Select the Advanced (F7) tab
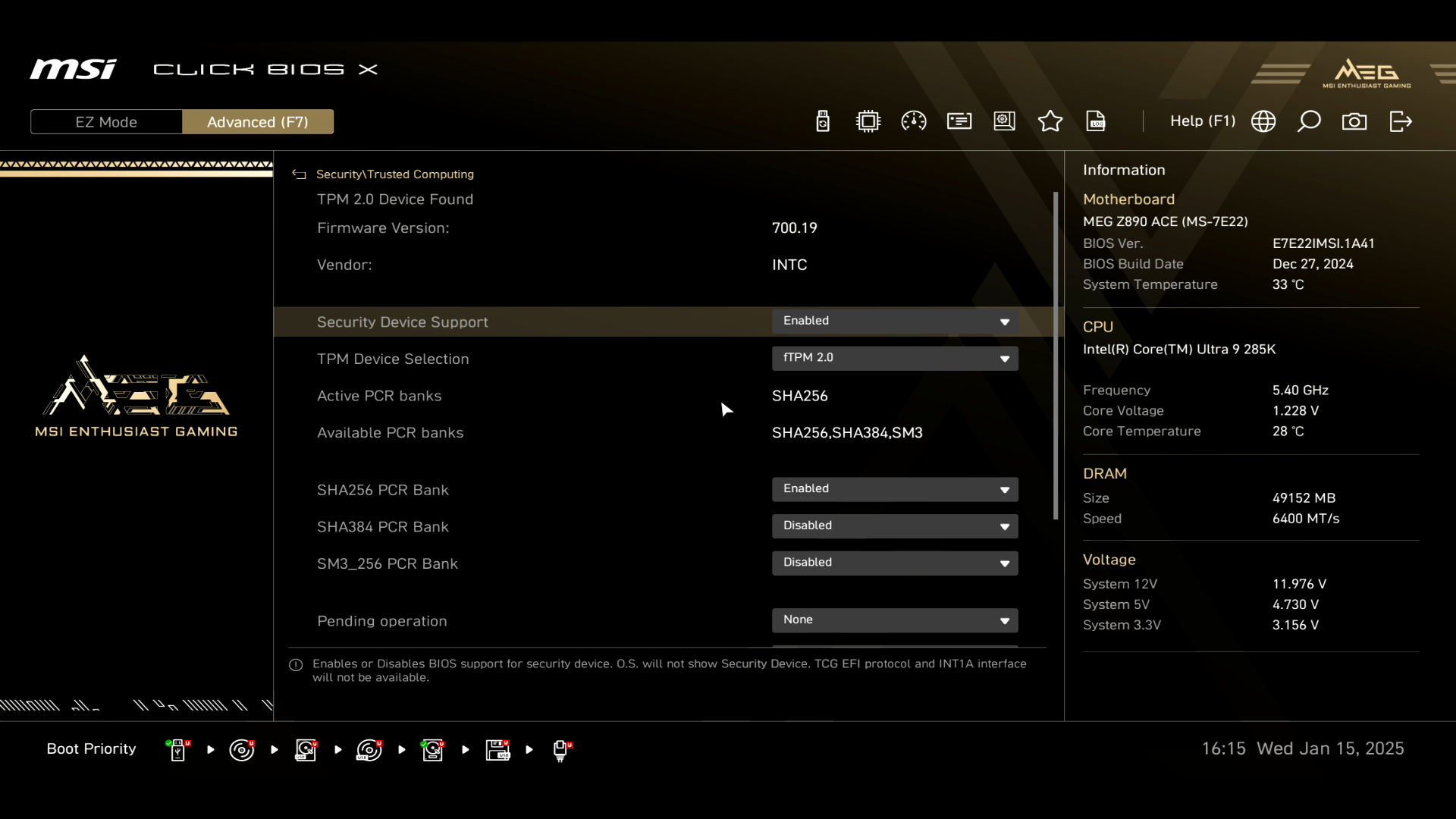Viewport: 1456px width, 819px height. click(x=258, y=122)
